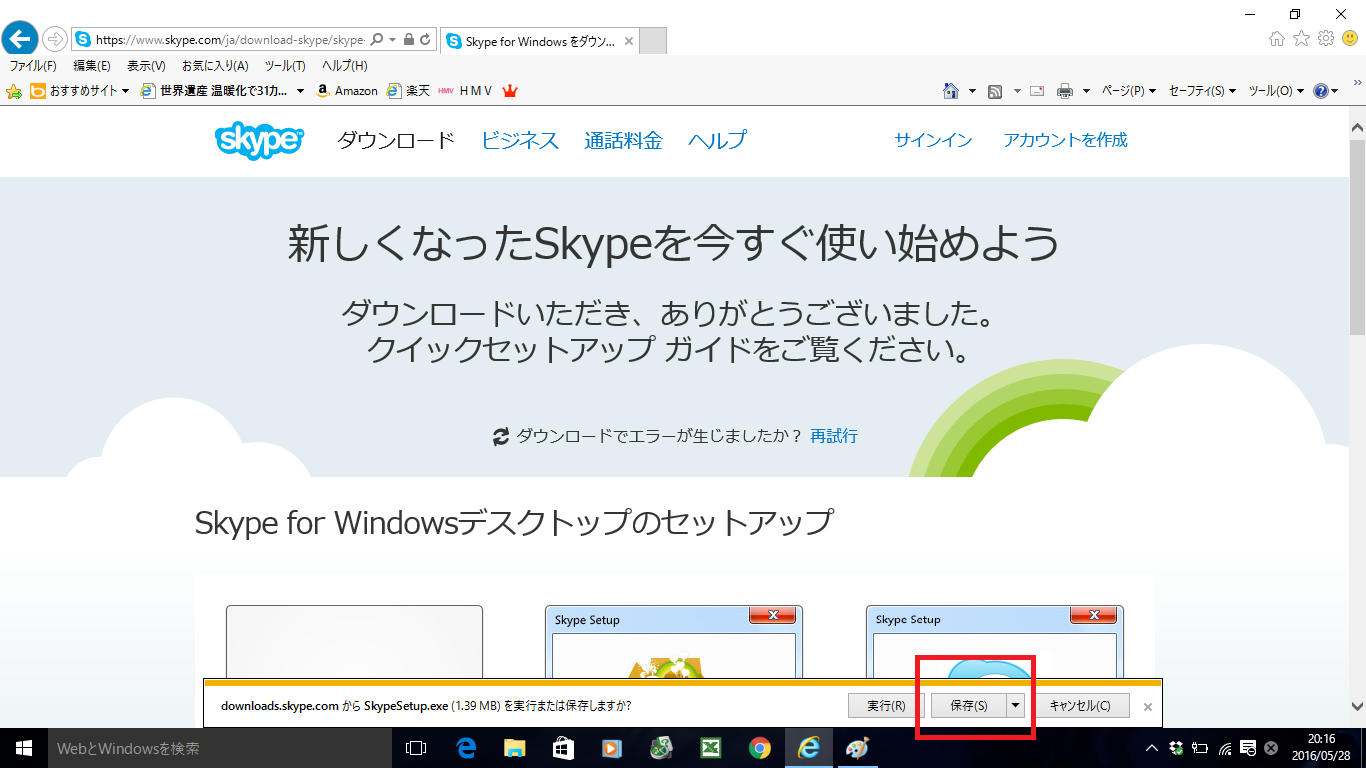Open the 楽天 favorites link
The width and height of the screenshot is (1366, 768).
pos(408,91)
